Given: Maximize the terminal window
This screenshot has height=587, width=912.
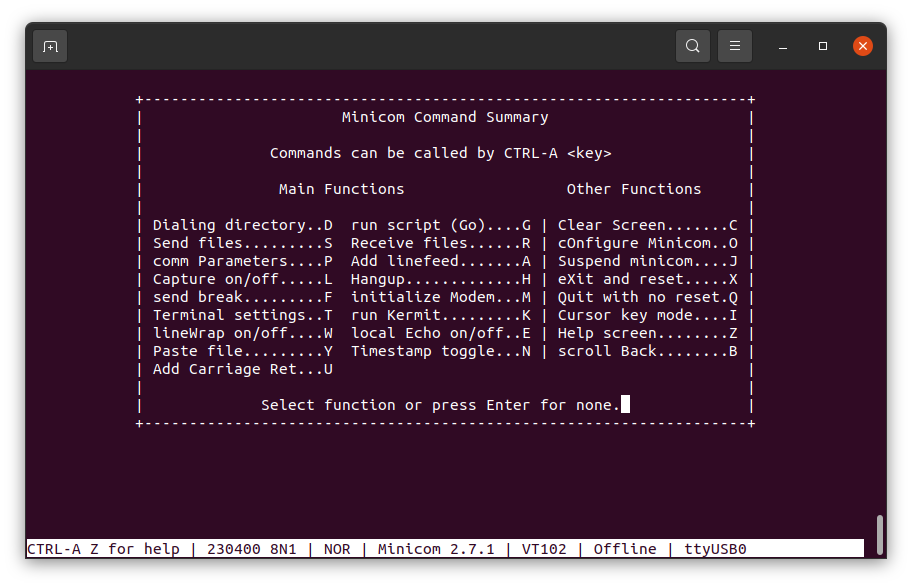Looking at the screenshot, I should [x=822, y=46].
